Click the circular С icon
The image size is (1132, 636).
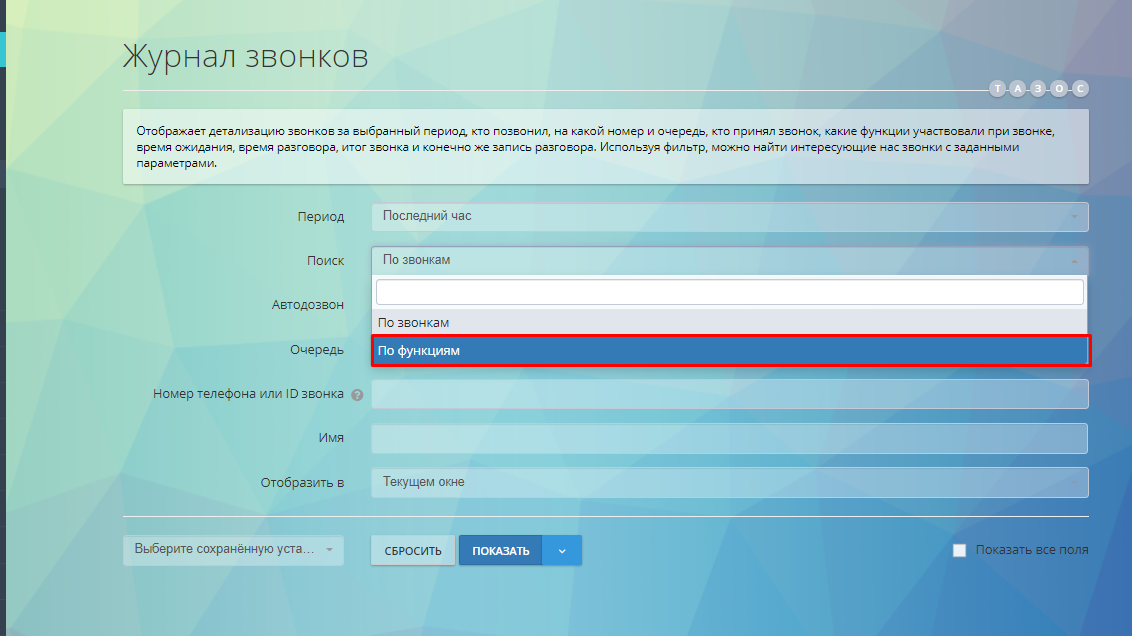point(1080,89)
